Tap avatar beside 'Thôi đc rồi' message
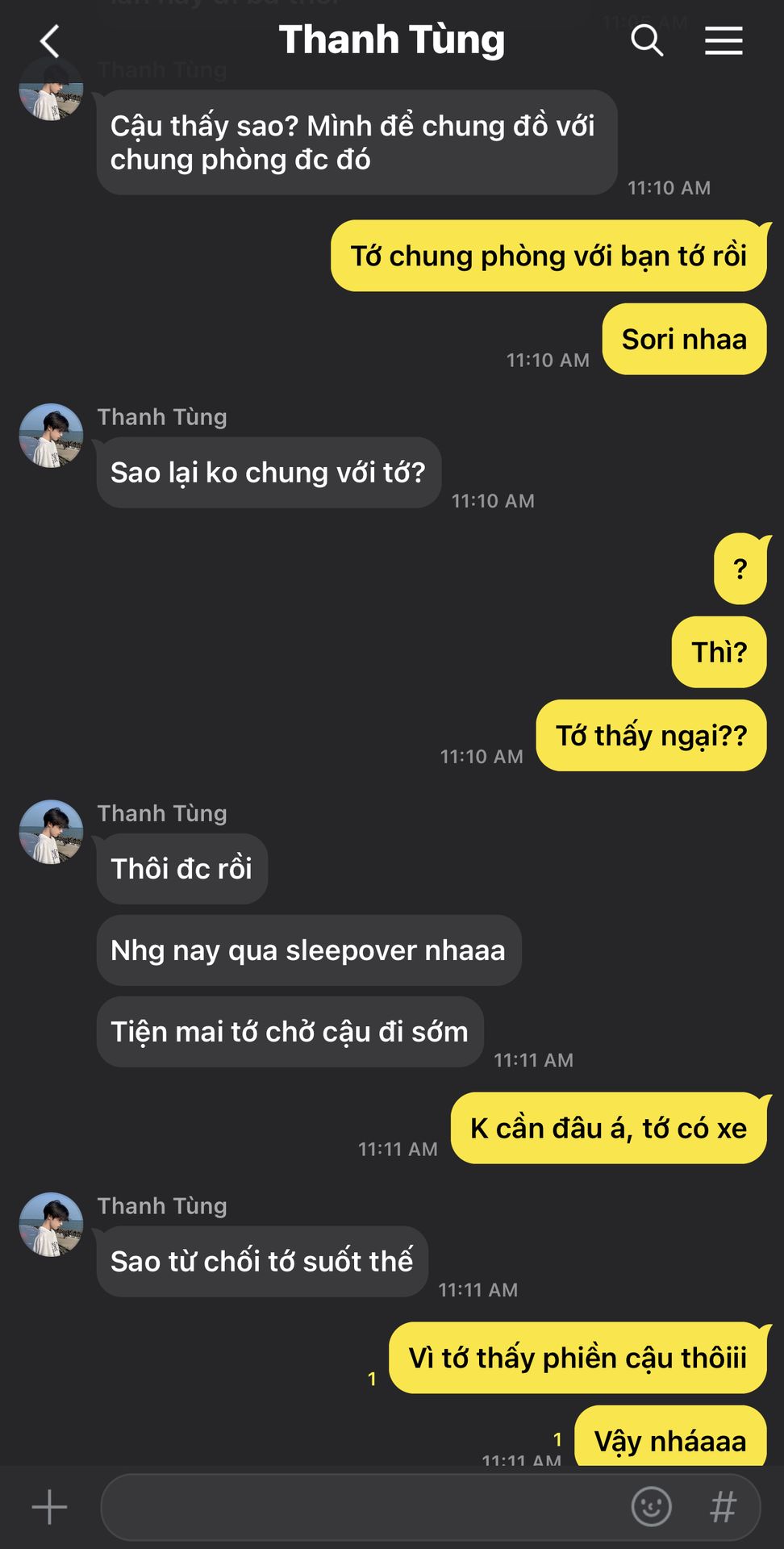Image resolution: width=784 pixels, height=1549 pixels. (51, 832)
